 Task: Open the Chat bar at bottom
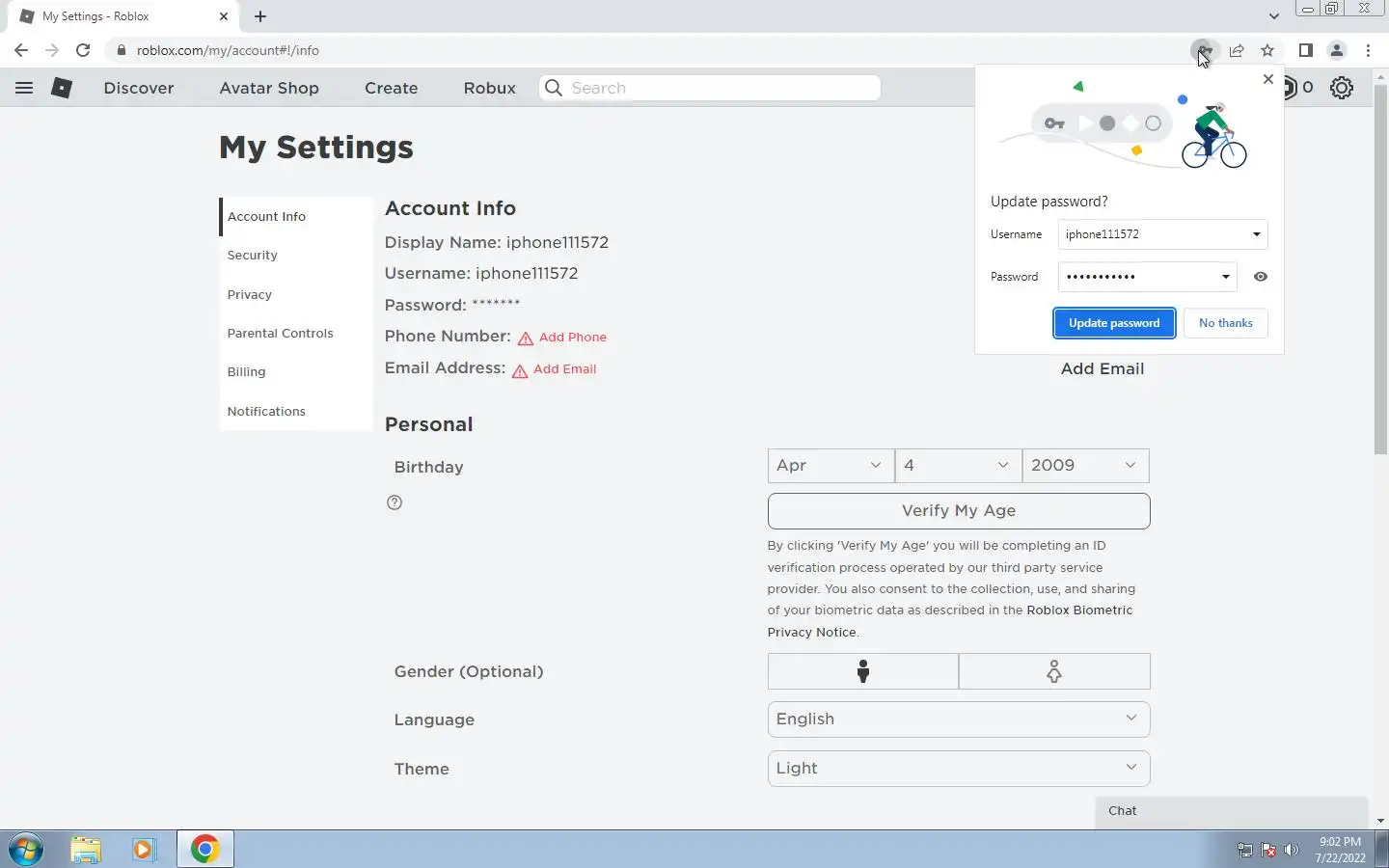(x=1232, y=812)
